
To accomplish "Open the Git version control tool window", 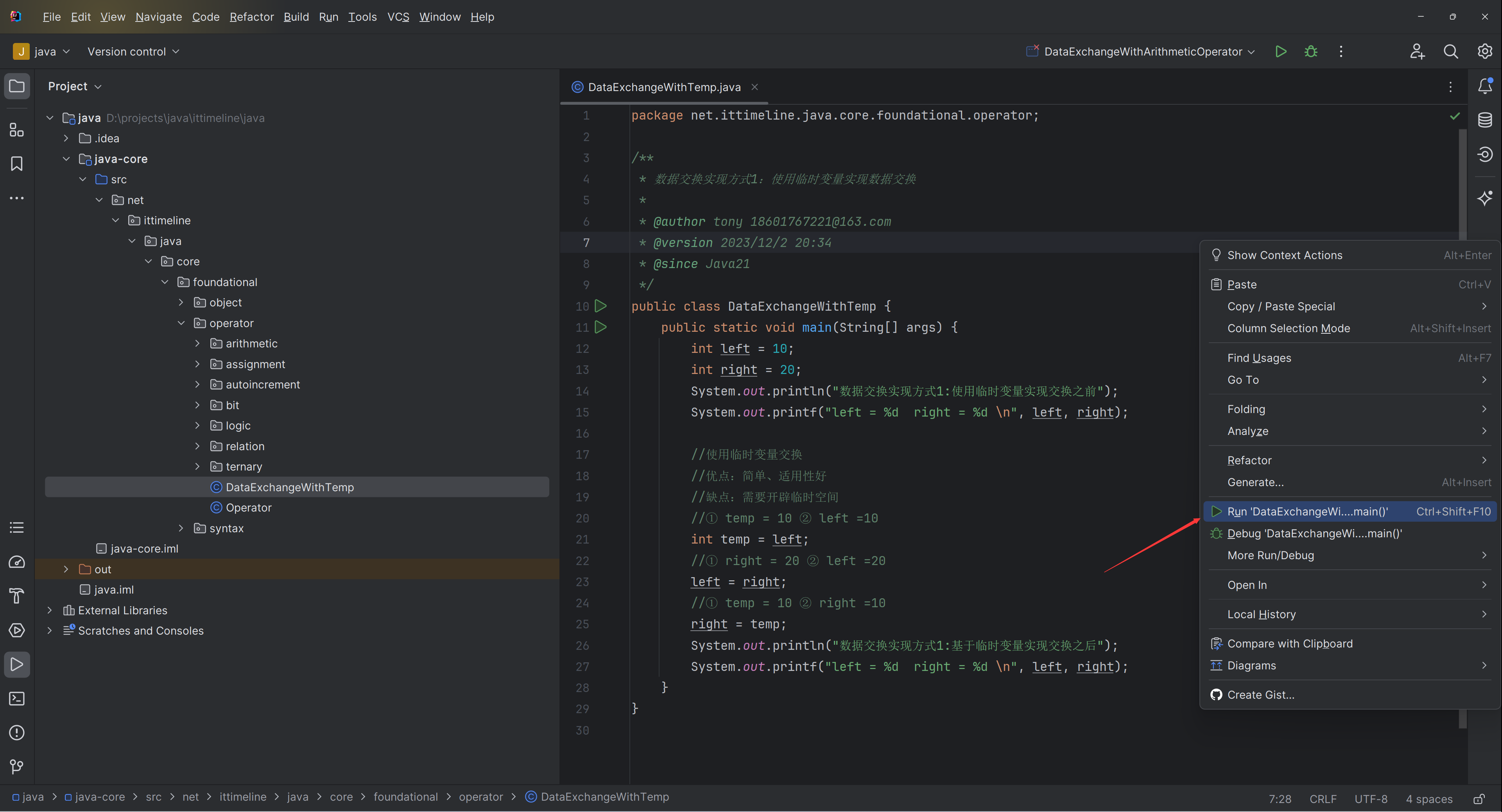I will click(x=17, y=767).
